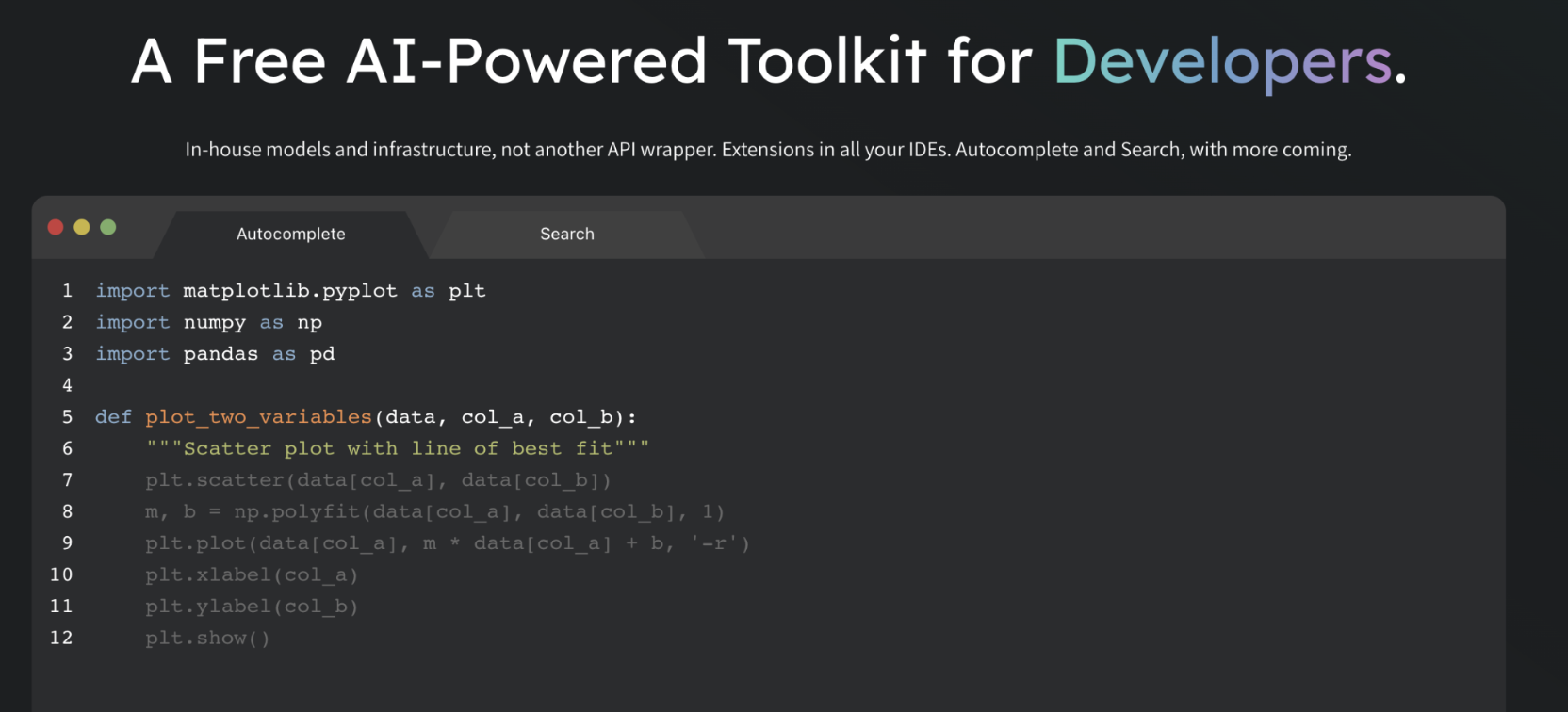
Task: Click the subtitle about in-house models
Action: [x=768, y=149]
